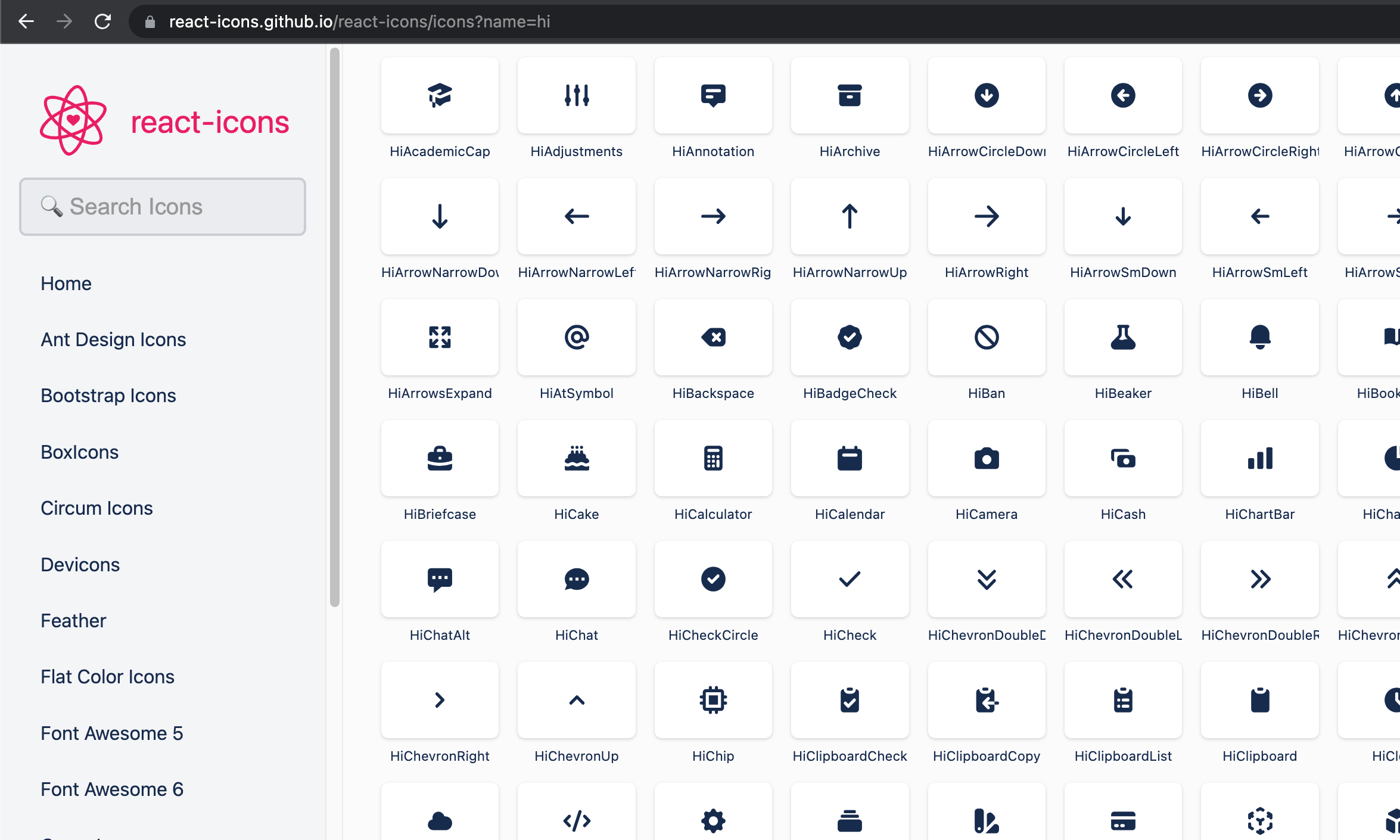
Task: Pick the HiArrowSmDown icon
Action: pyautogui.click(x=1123, y=216)
